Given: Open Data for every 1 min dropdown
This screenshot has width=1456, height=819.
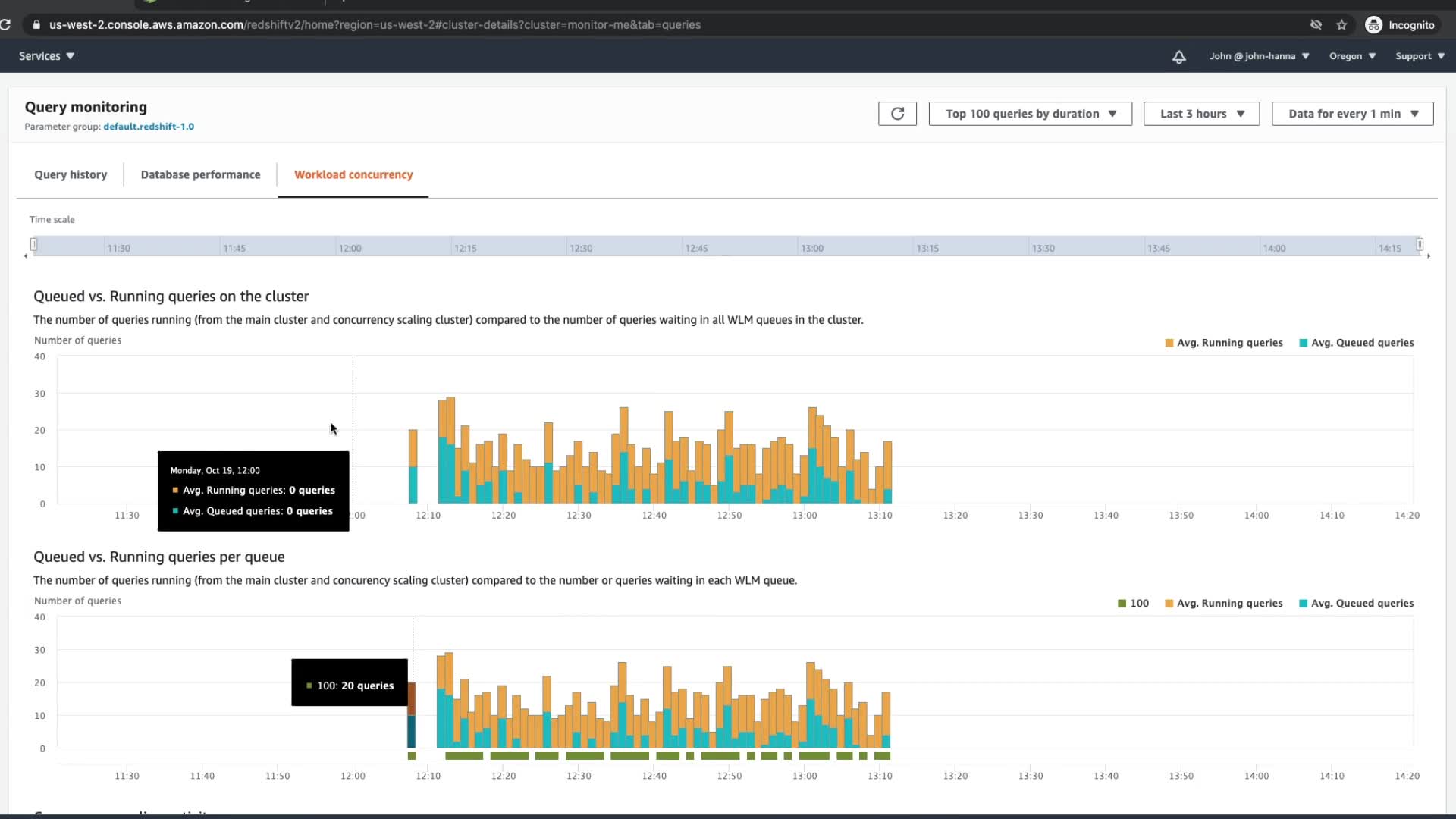Looking at the screenshot, I should [x=1352, y=114].
